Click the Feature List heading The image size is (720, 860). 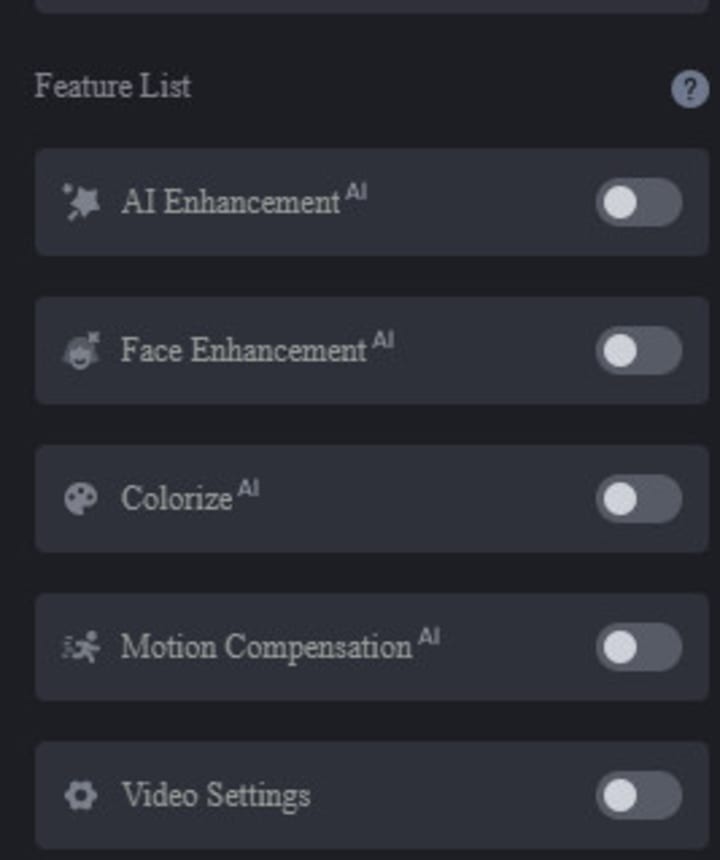click(112, 86)
